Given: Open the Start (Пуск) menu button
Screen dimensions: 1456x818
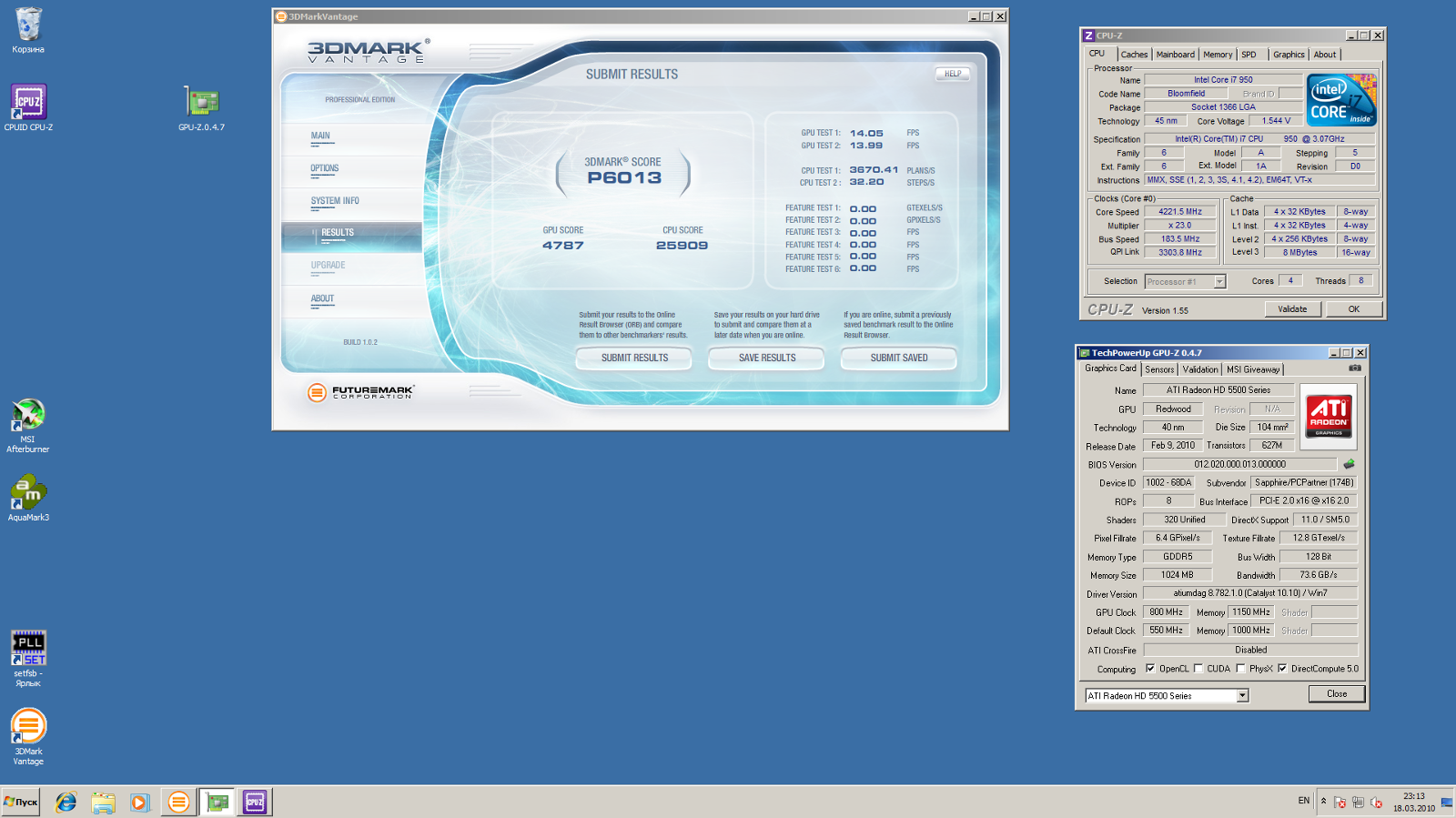Looking at the screenshot, I should (x=21, y=802).
